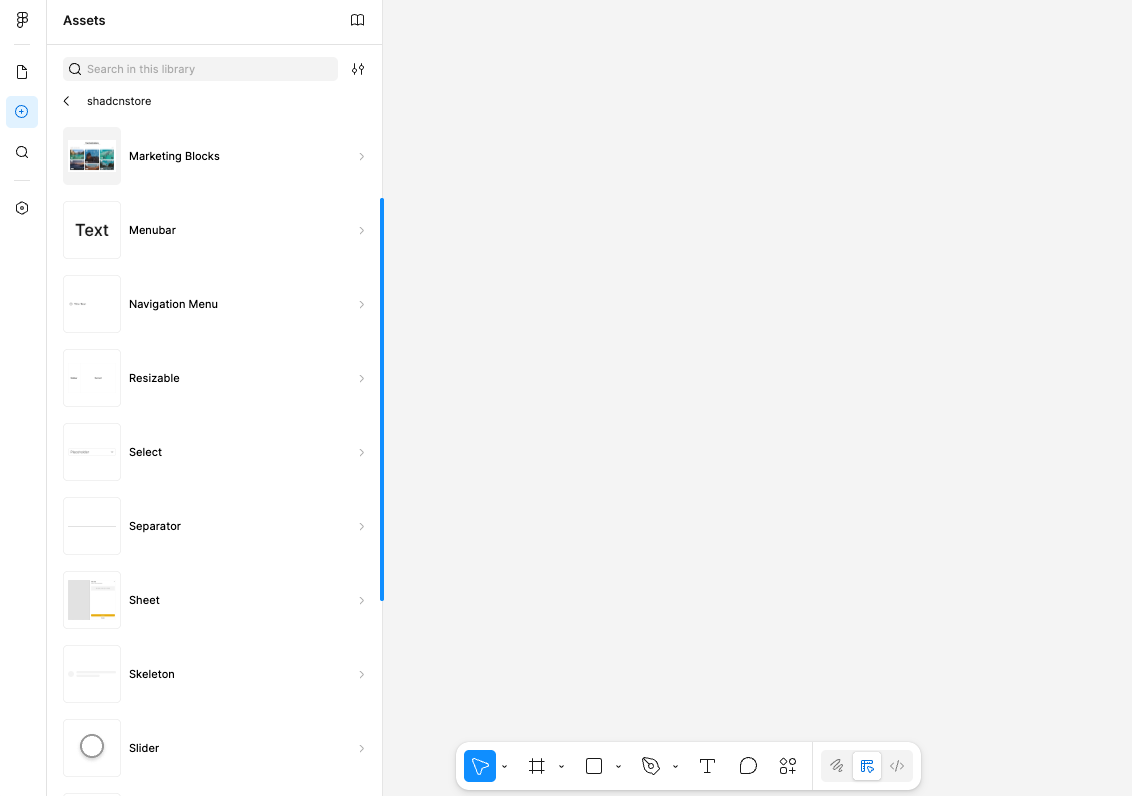The height and width of the screenshot is (796, 1132).
Task: Click the Slider circle thumbnail
Action: pos(92,748)
